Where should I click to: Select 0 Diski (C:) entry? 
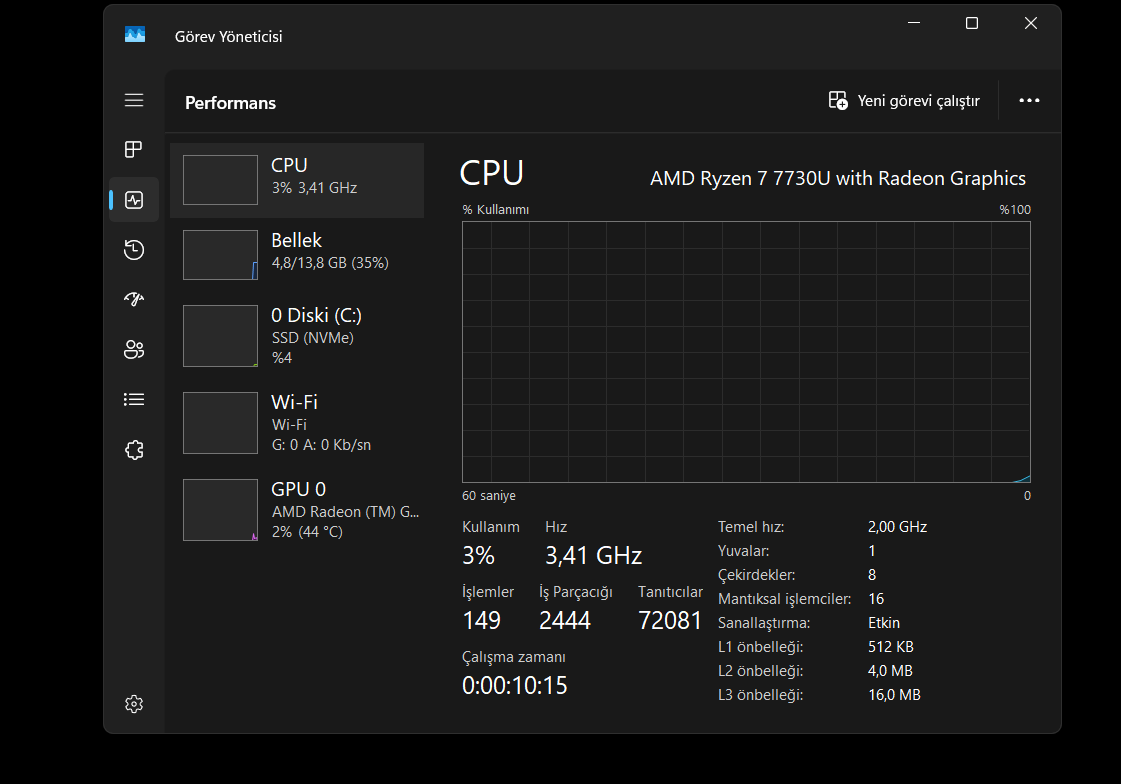point(297,336)
